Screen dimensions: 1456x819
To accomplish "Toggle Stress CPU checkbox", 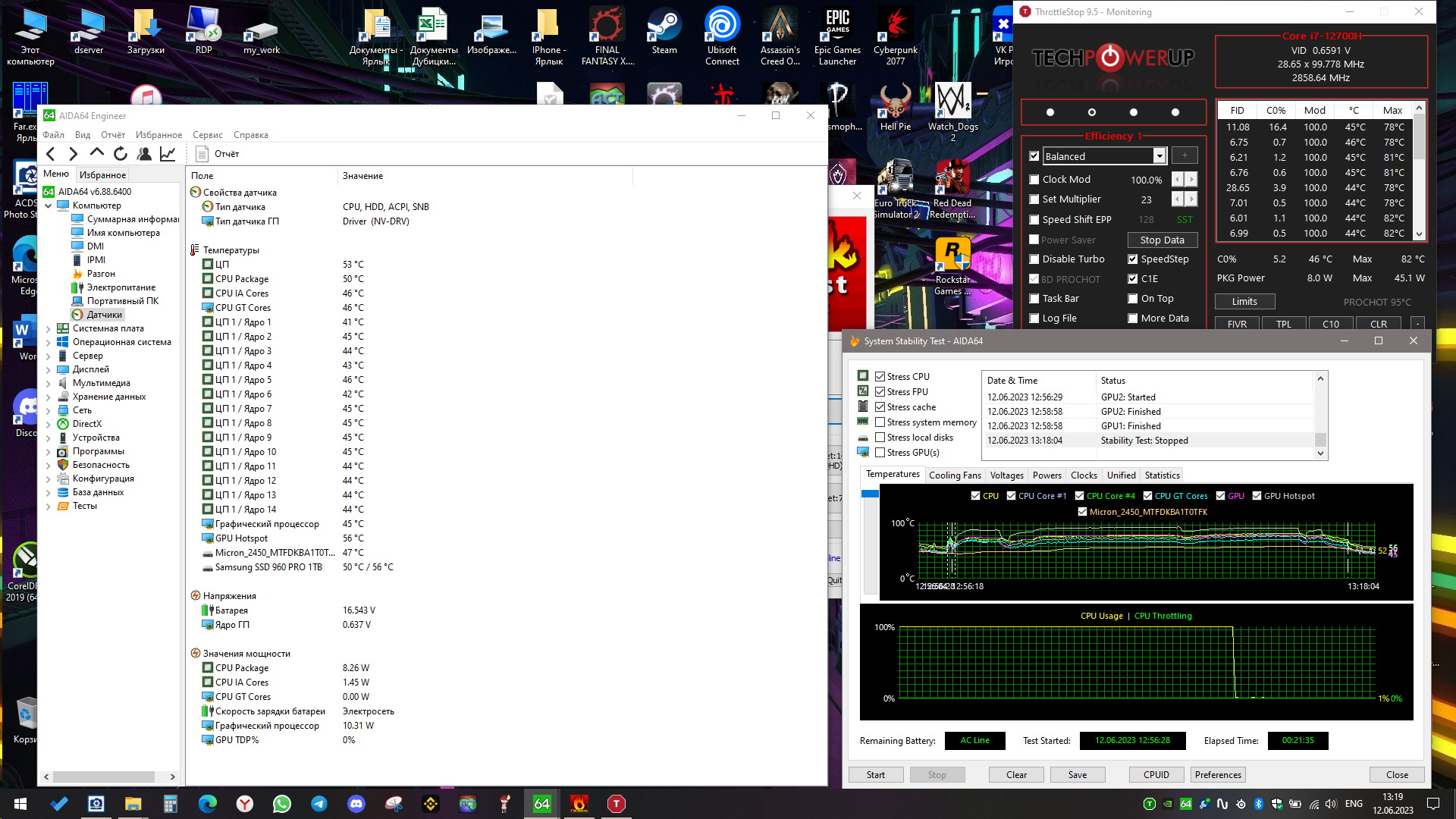I will pos(880,377).
